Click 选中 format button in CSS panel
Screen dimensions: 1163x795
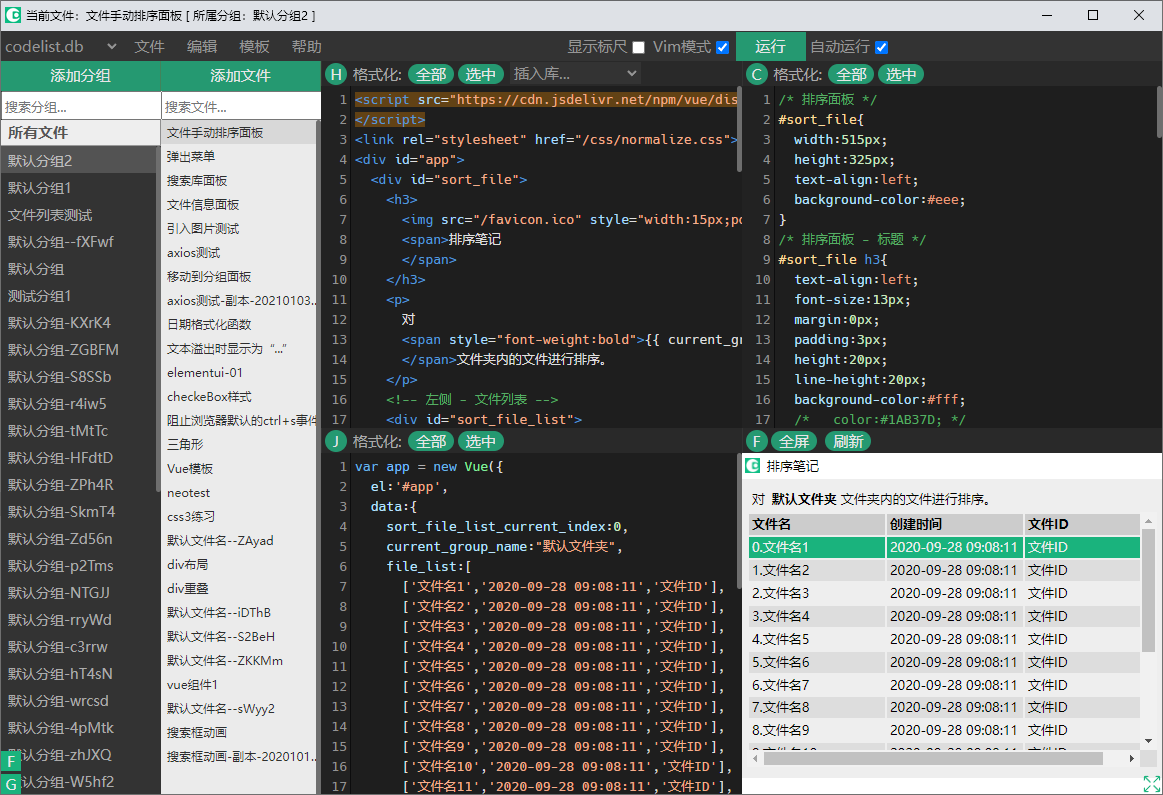901,74
